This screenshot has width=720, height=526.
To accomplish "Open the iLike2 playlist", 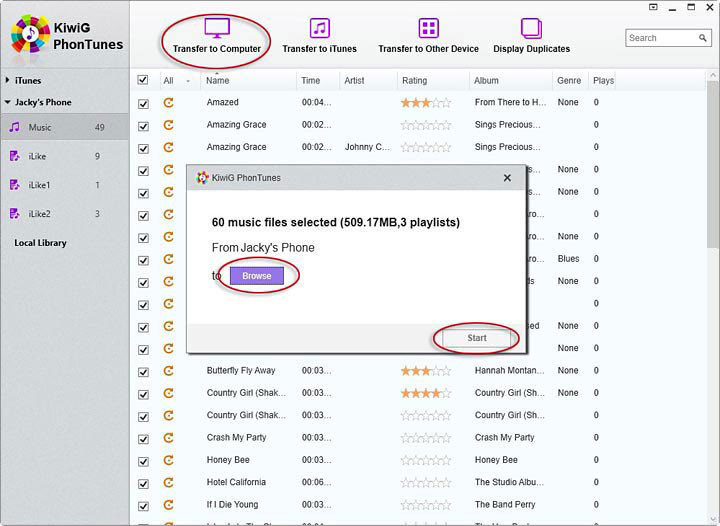I will tap(64, 214).
